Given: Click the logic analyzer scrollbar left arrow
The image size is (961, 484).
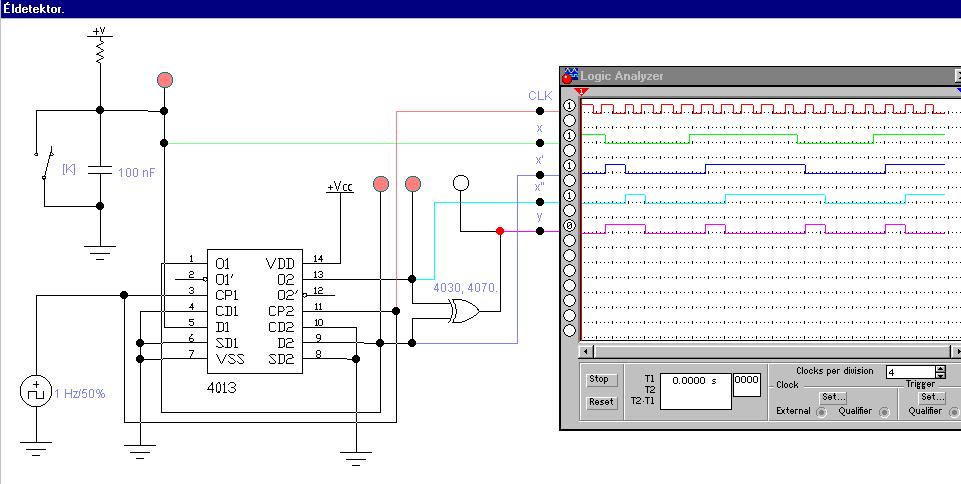Looking at the screenshot, I should 586,352.
